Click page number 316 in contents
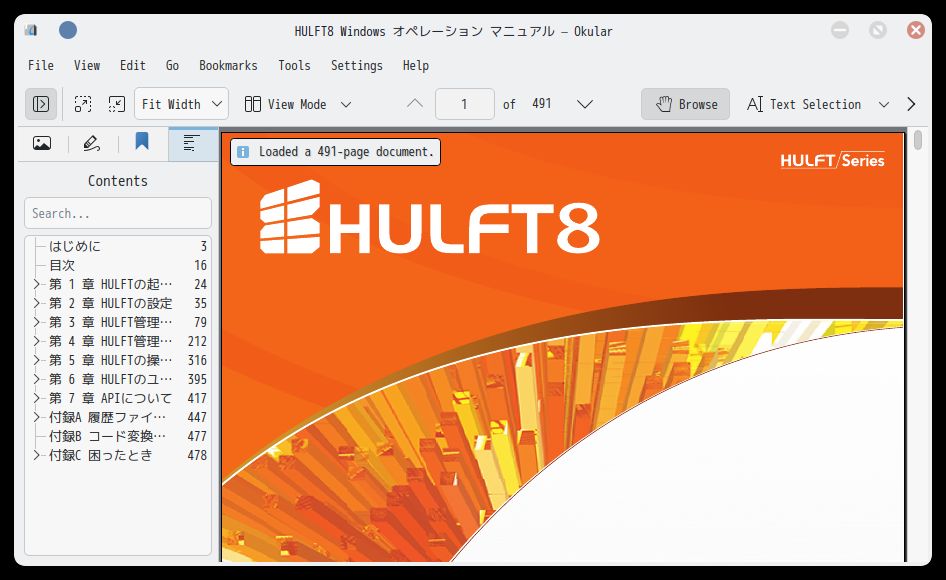946x580 pixels. click(197, 360)
